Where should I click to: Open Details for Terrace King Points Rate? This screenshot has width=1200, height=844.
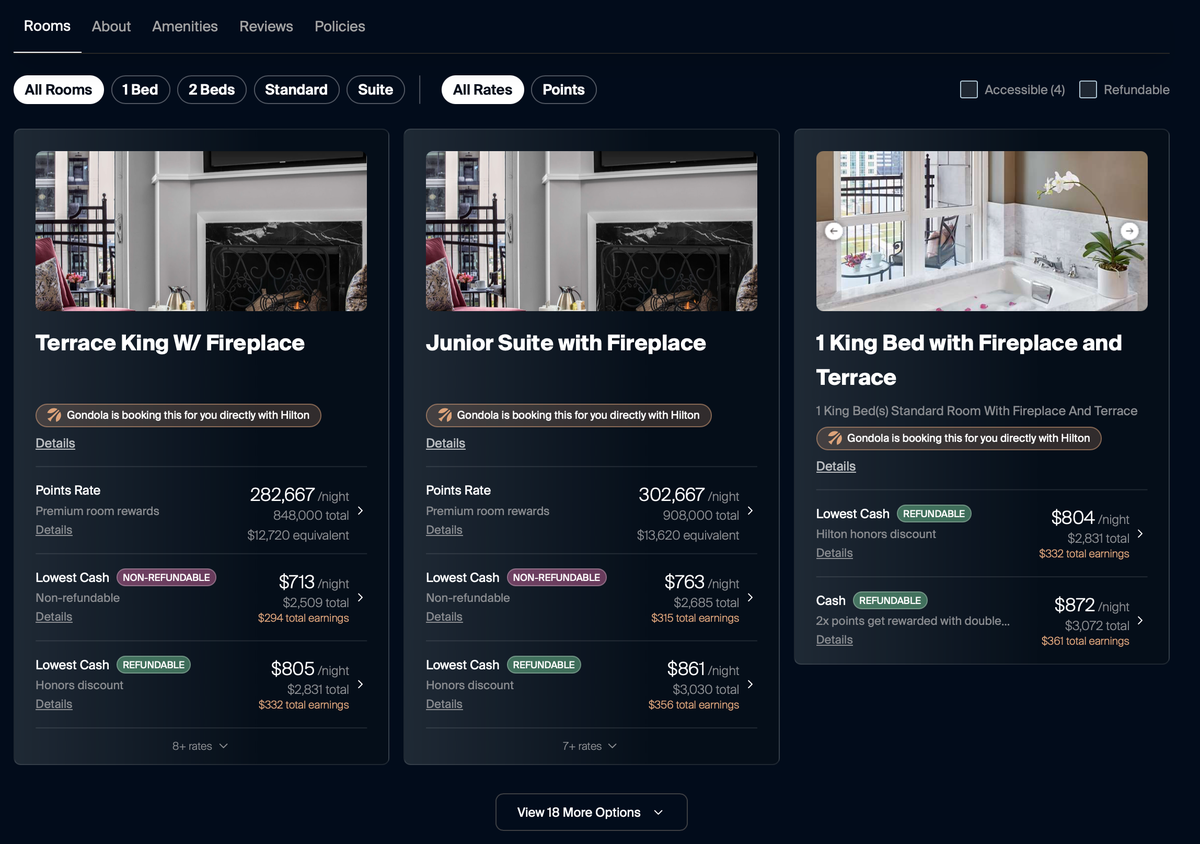[54, 530]
